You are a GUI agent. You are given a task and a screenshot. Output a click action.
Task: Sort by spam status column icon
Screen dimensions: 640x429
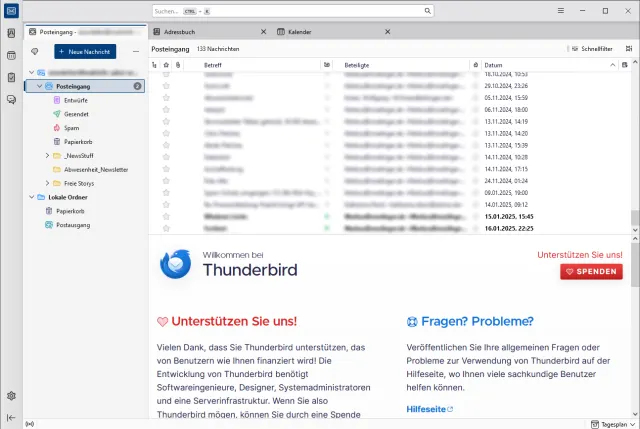click(x=476, y=65)
